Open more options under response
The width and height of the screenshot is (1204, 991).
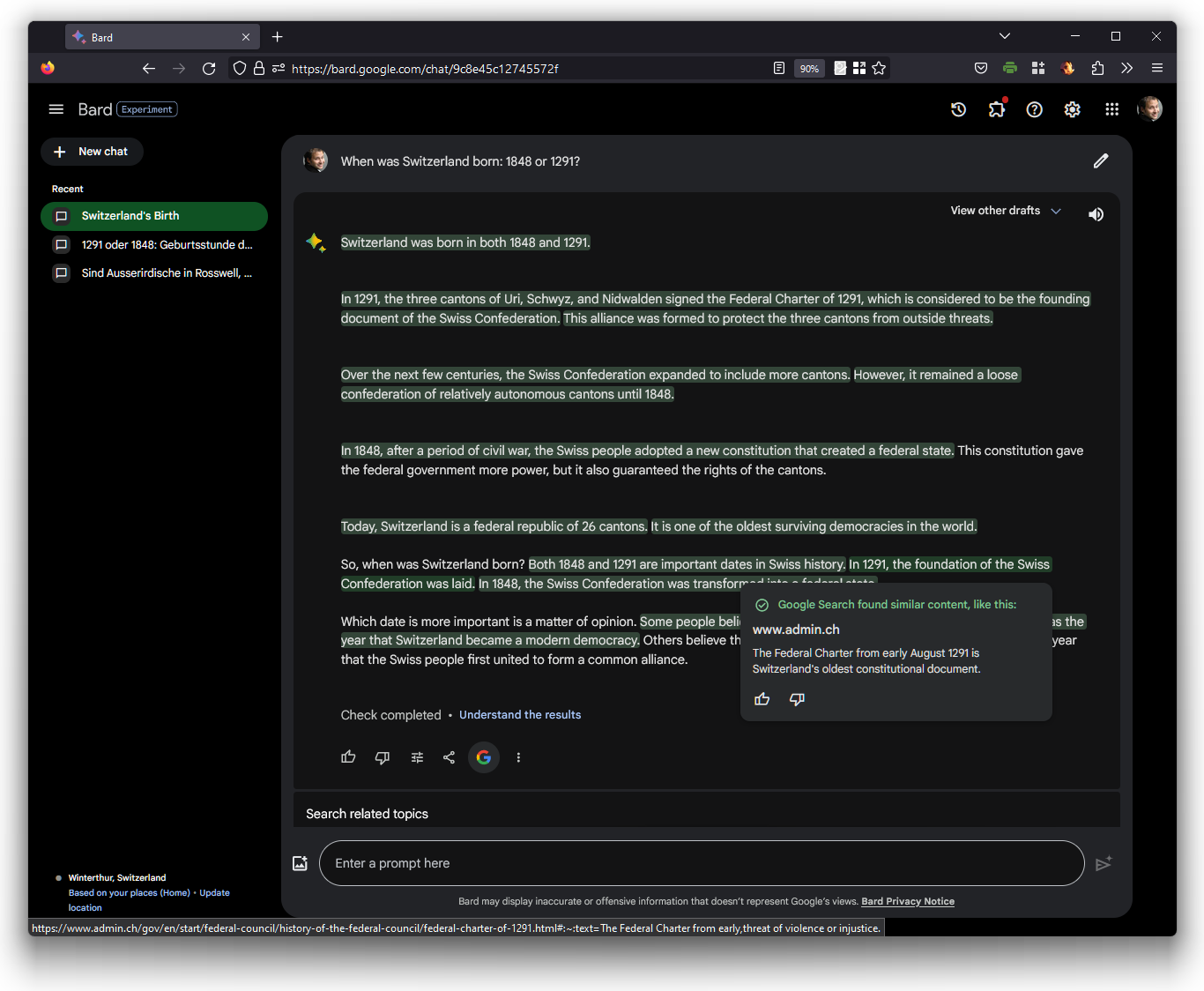[518, 757]
